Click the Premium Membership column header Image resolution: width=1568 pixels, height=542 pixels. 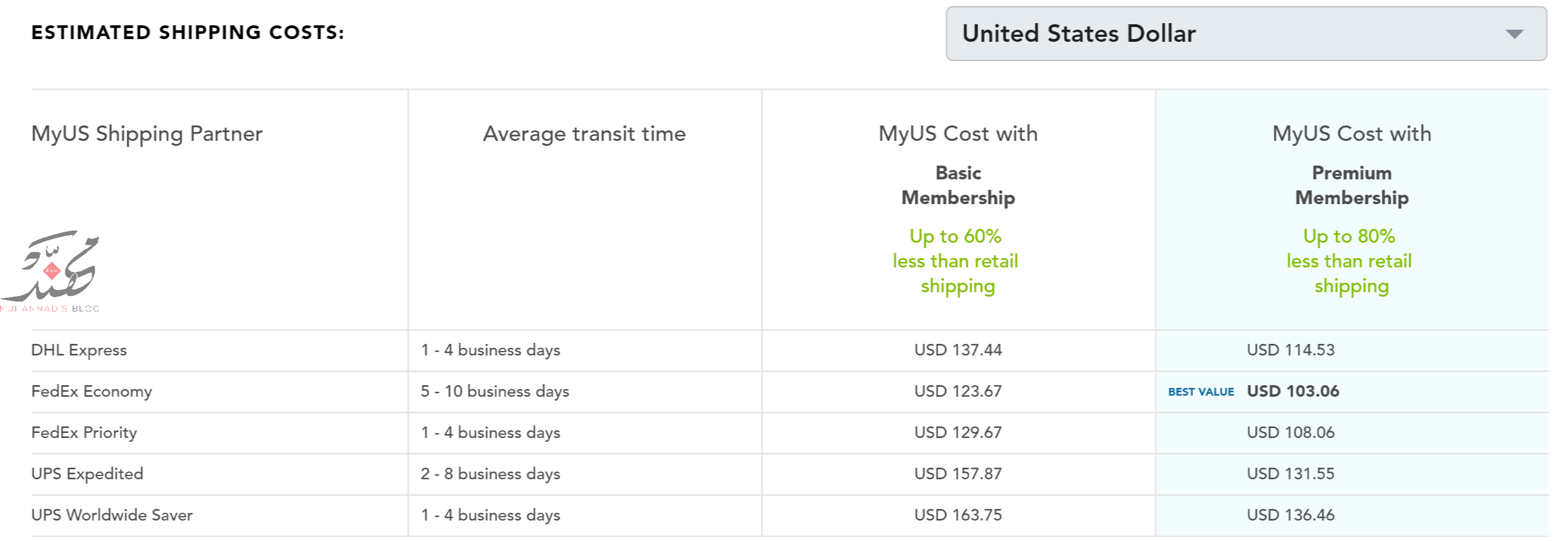click(1352, 185)
